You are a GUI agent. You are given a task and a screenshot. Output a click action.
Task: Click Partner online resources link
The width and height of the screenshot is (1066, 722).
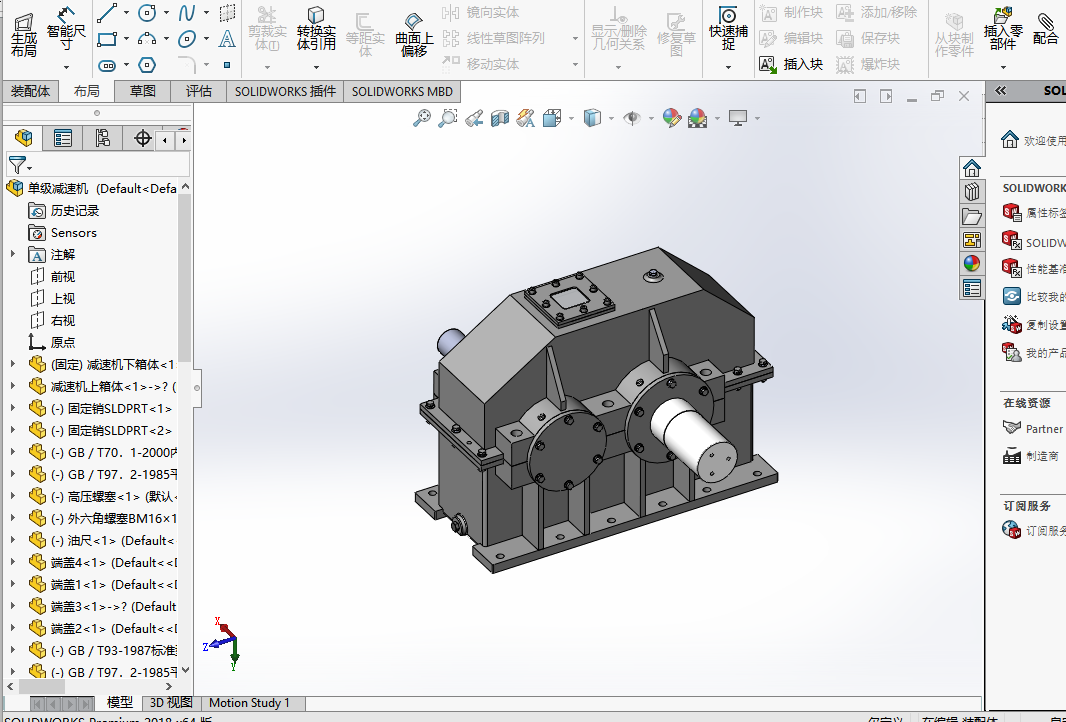pos(1044,429)
